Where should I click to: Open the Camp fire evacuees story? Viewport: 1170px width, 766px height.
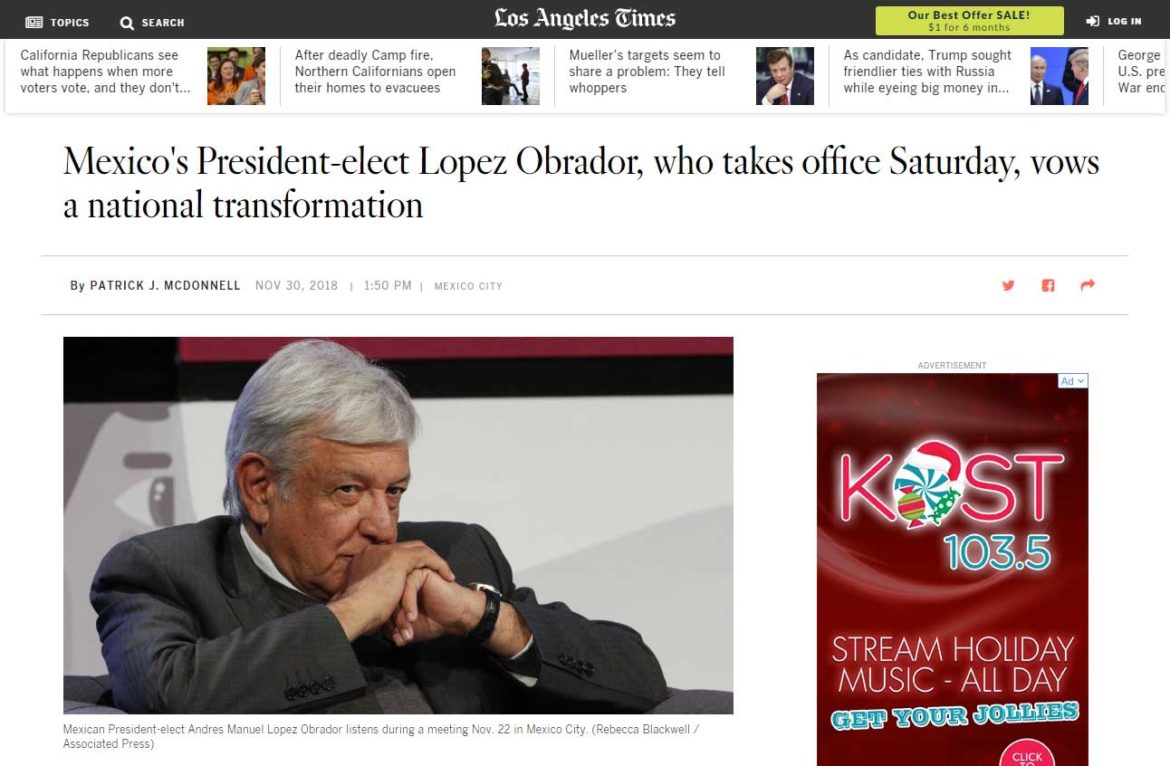point(375,72)
